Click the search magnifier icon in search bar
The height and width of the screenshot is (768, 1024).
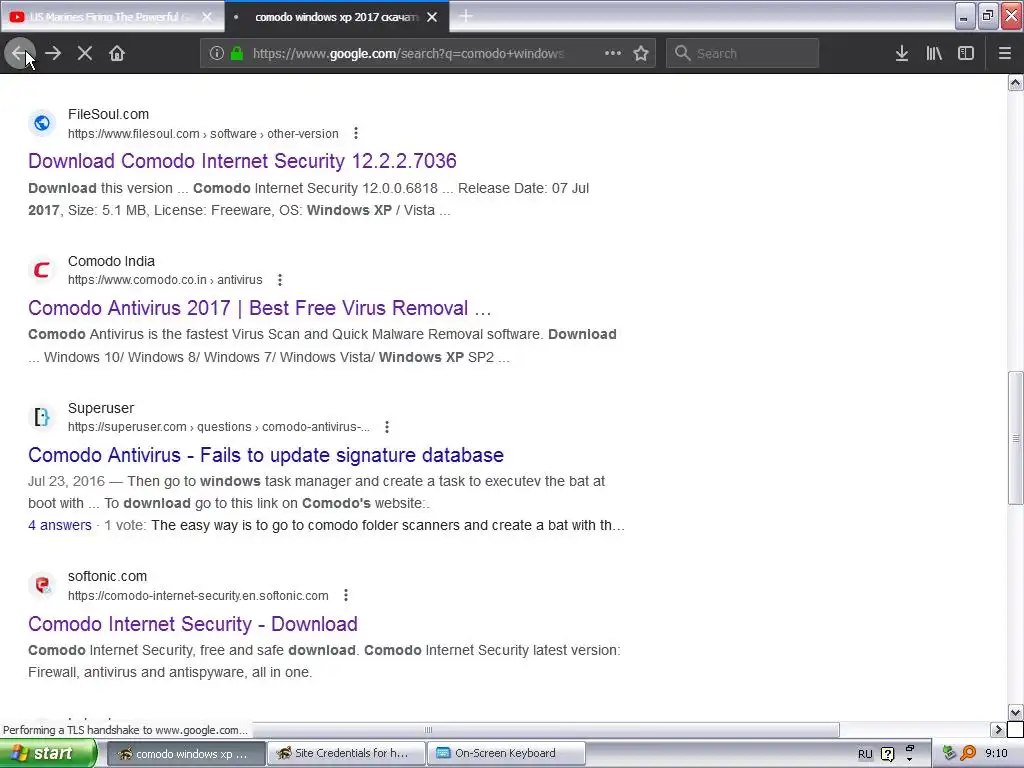coord(682,54)
